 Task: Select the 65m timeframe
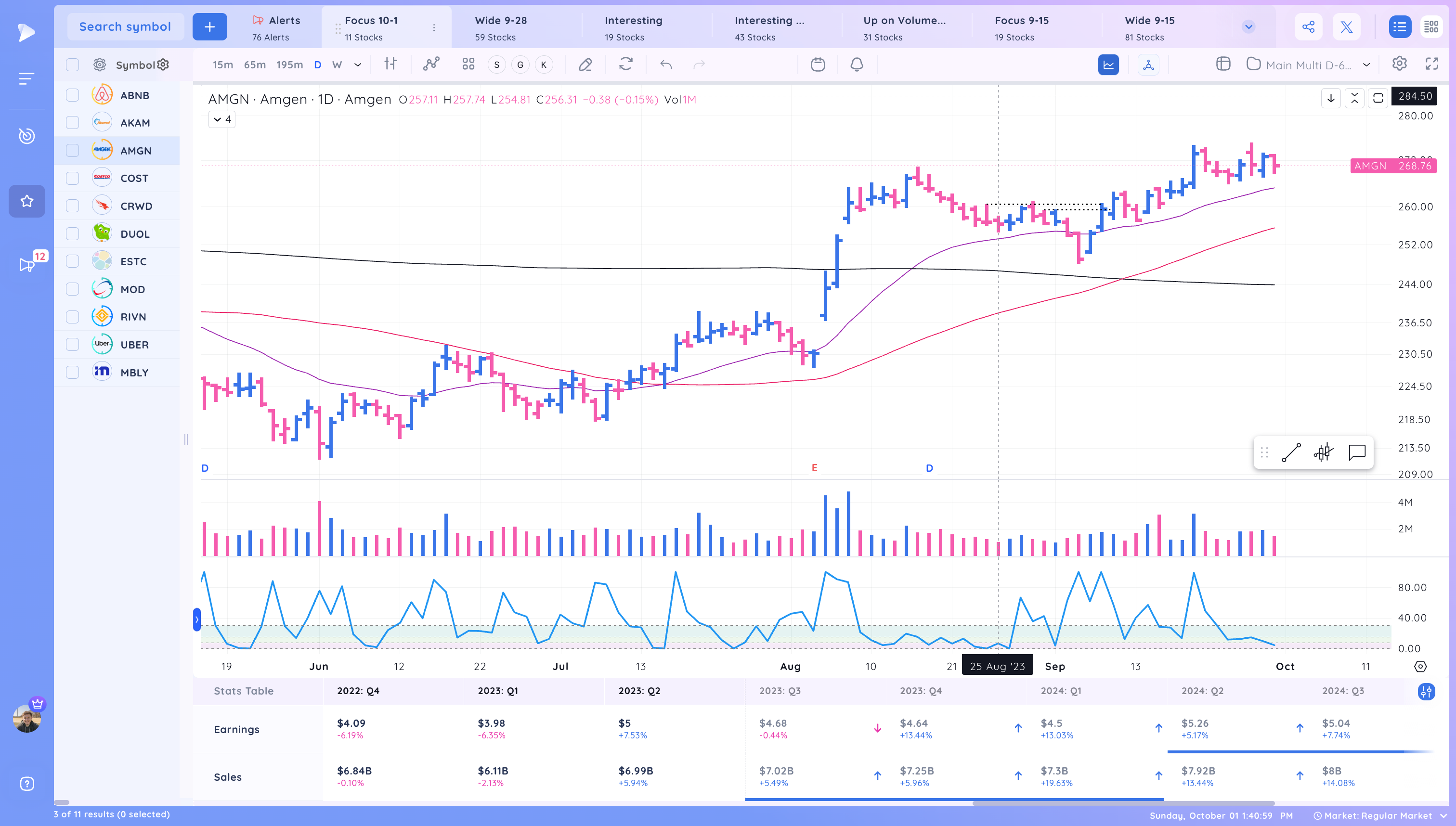[x=255, y=65]
